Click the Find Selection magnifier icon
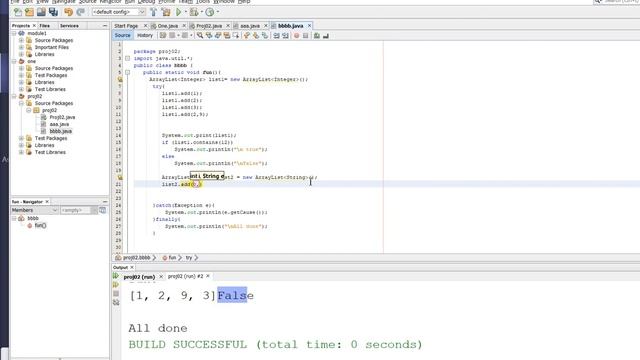 click(x=200, y=36)
